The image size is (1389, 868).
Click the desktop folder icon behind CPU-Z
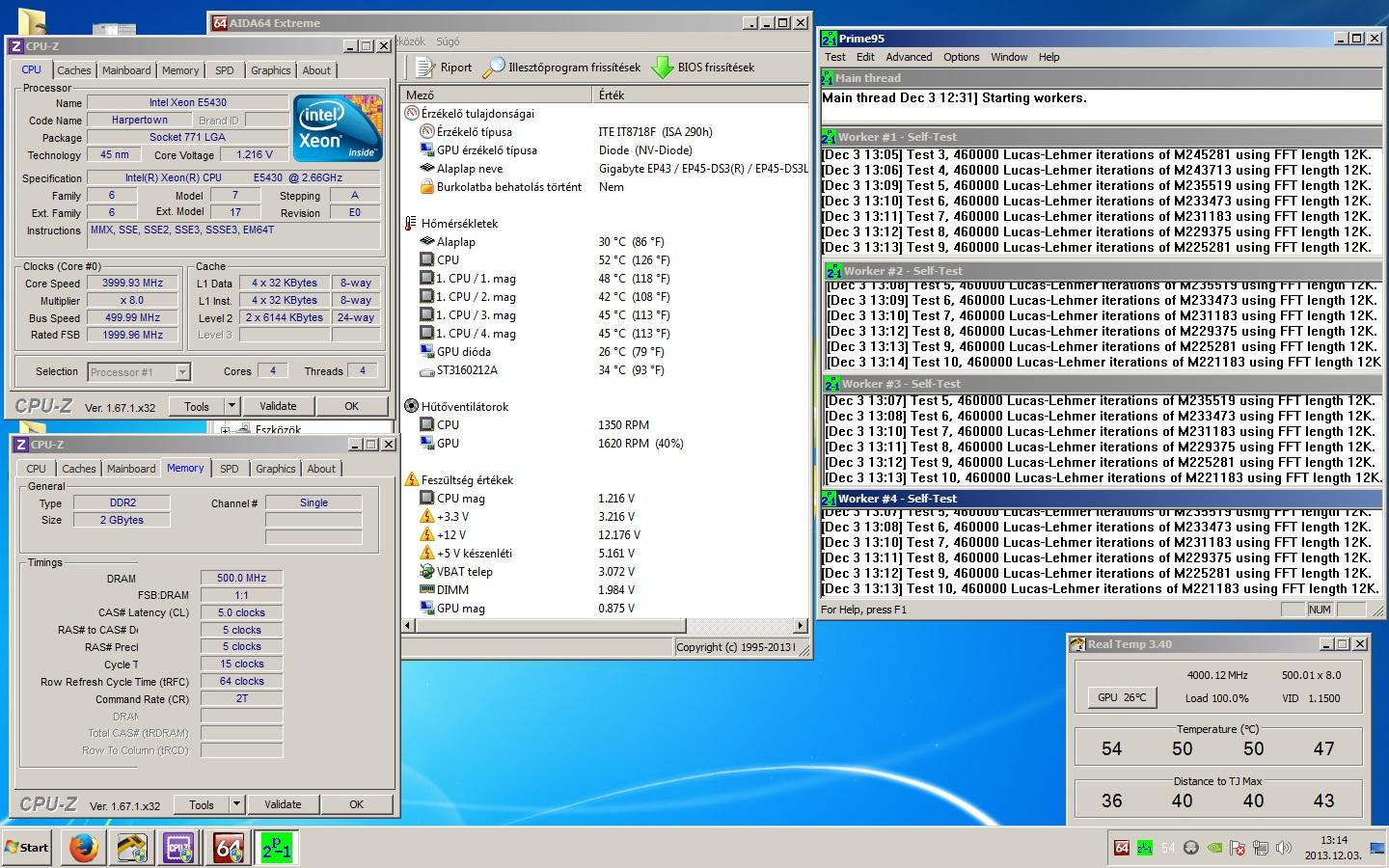pos(32,21)
